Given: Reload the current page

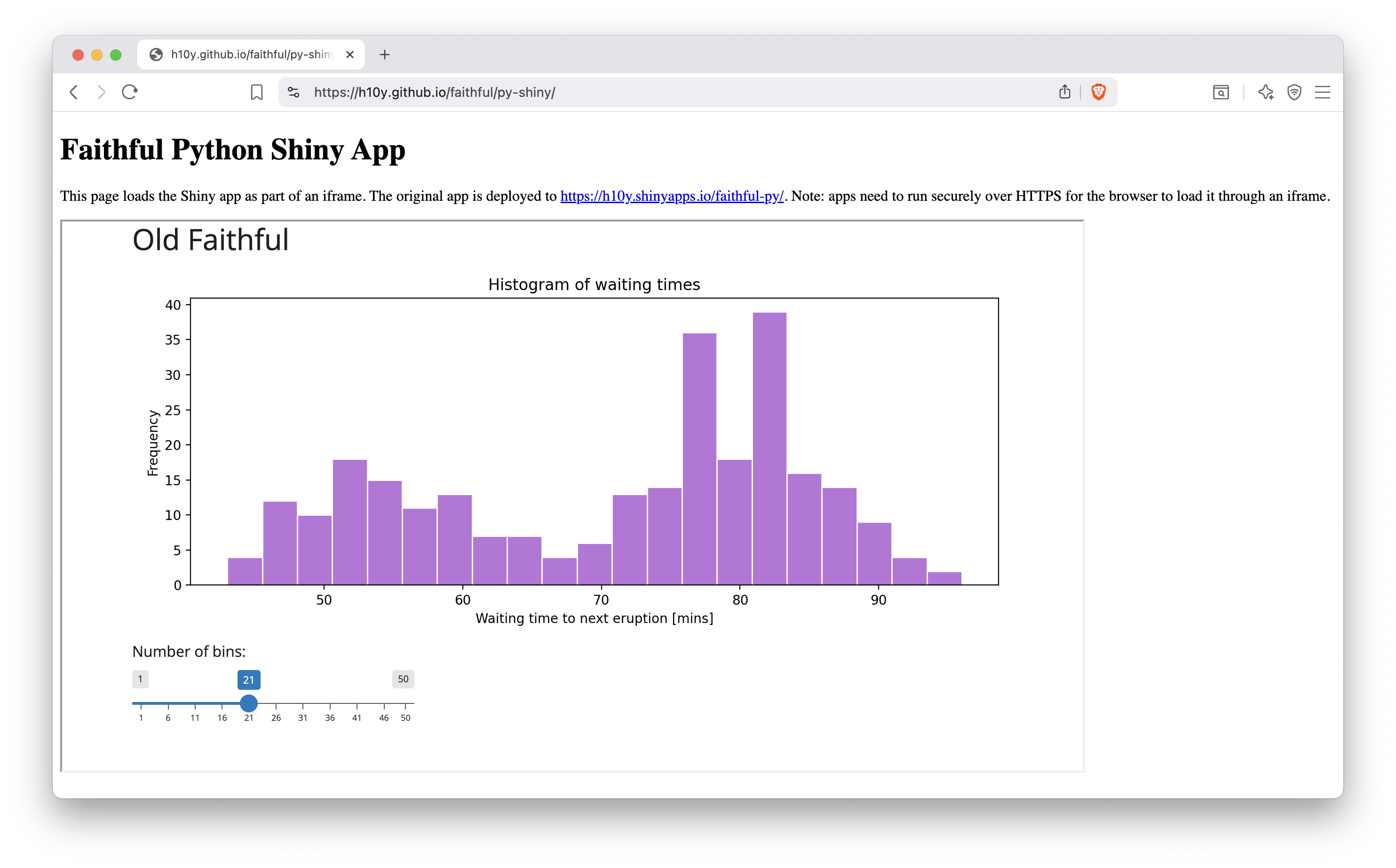Looking at the screenshot, I should 128,92.
